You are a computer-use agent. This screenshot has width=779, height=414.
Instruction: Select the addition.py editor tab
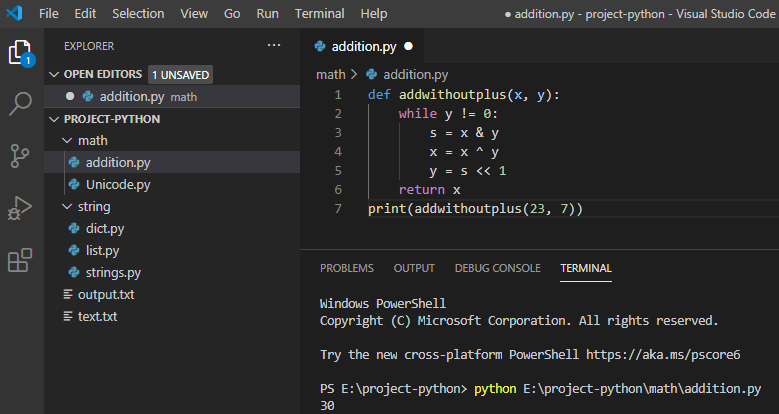point(363,46)
